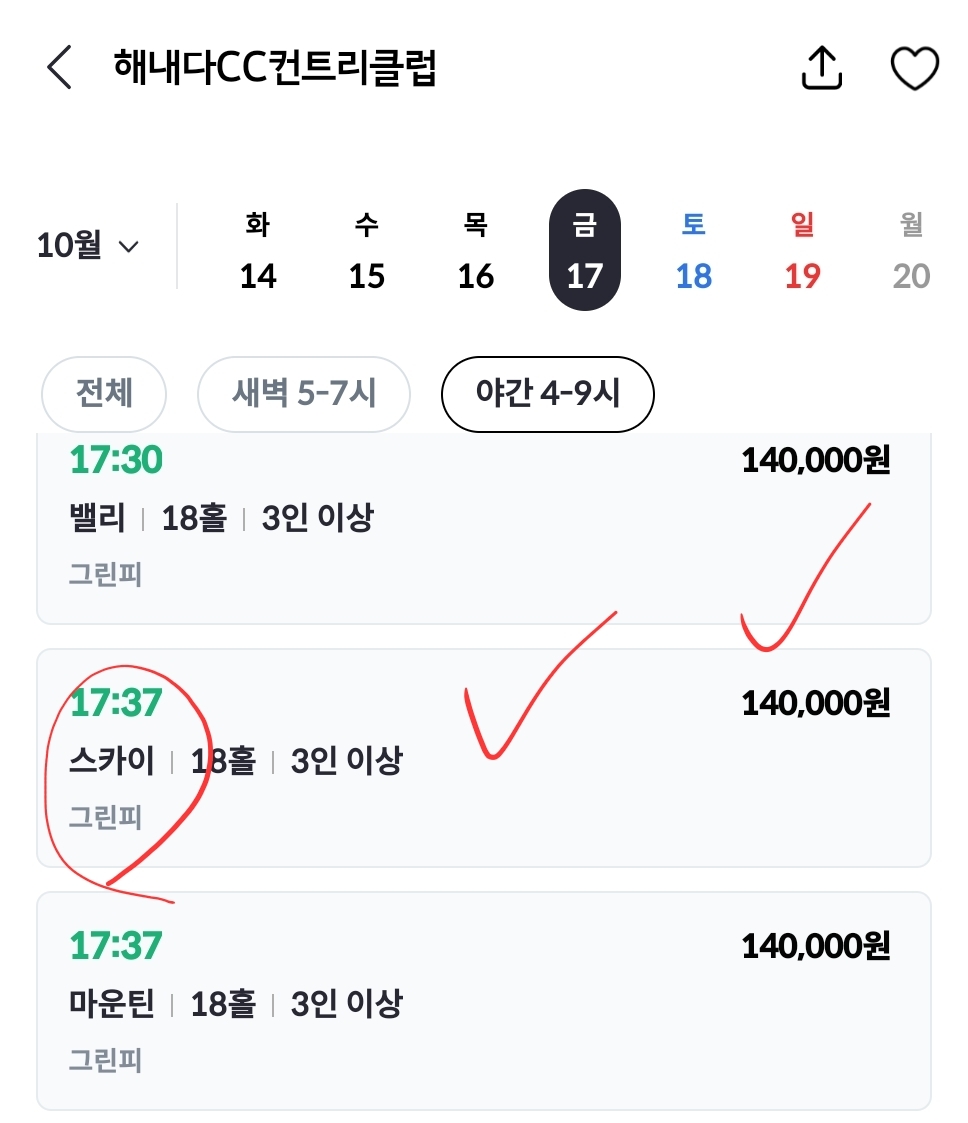The height and width of the screenshot is (1123, 968).
Task: Choose the 야간 4-9시 time filter
Action: [548, 394]
